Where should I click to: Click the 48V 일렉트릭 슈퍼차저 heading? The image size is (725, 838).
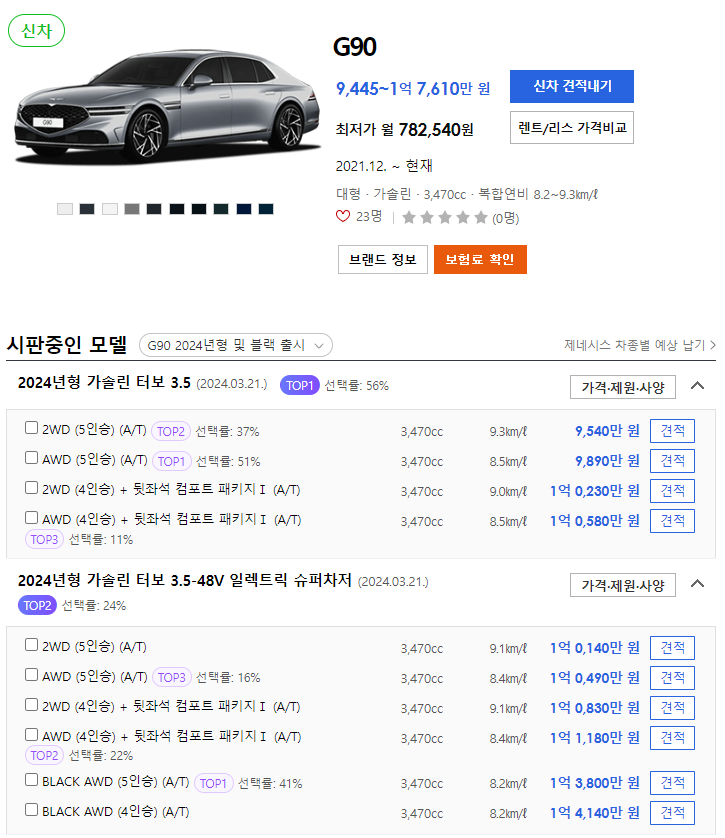pyautogui.click(x=185, y=580)
